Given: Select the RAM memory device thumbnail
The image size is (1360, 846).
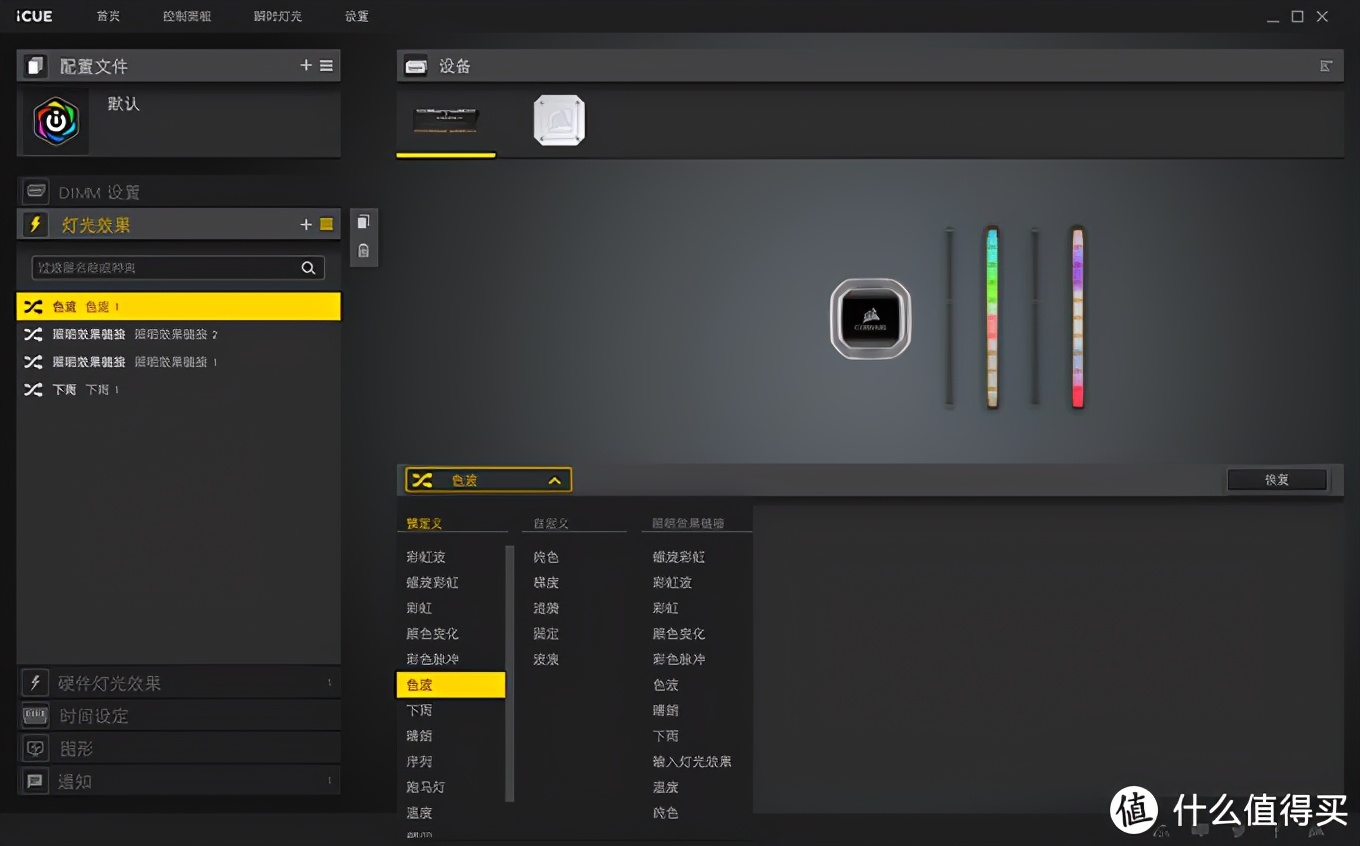Looking at the screenshot, I should [x=446, y=120].
